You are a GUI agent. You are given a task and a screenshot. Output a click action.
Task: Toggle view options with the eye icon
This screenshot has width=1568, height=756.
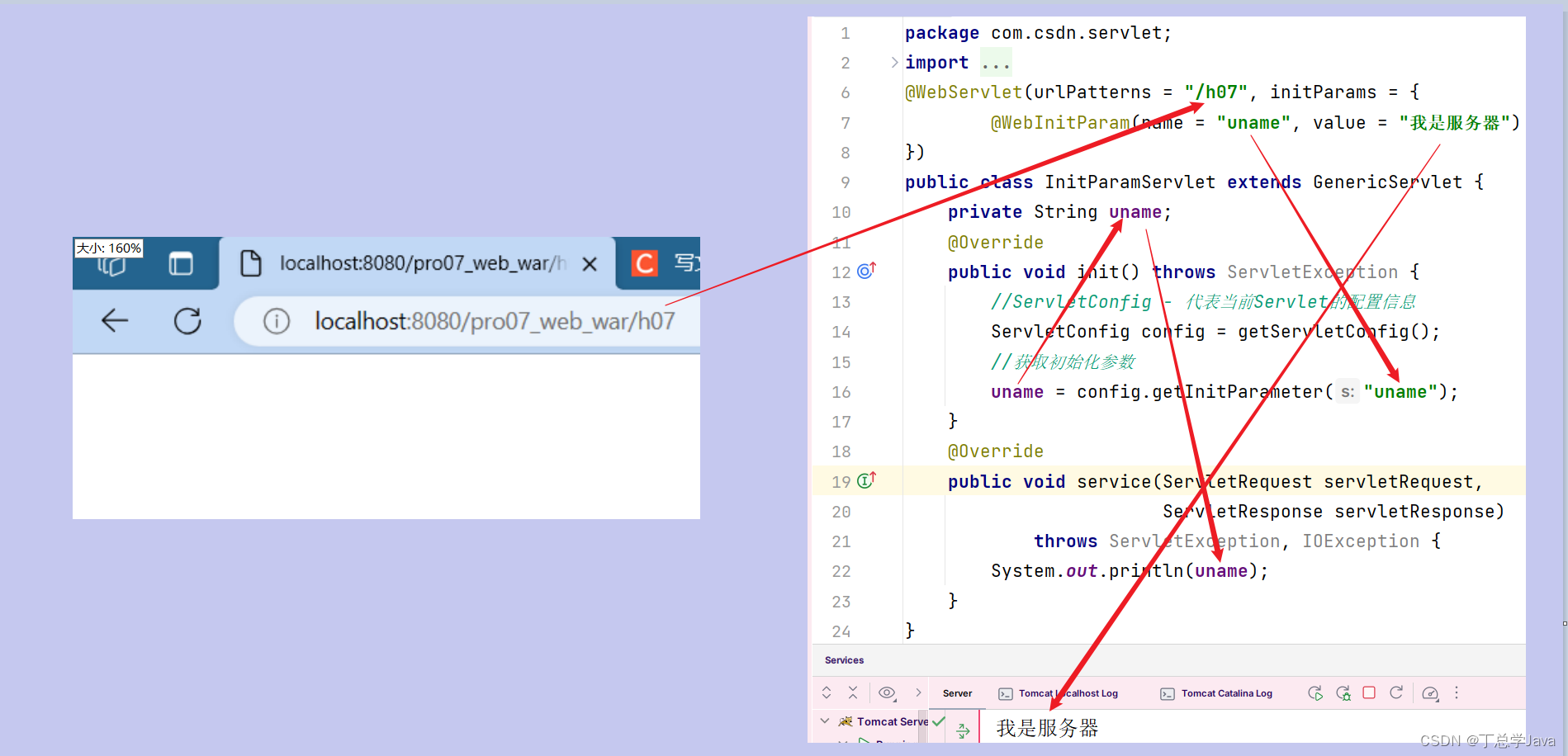[888, 693]
